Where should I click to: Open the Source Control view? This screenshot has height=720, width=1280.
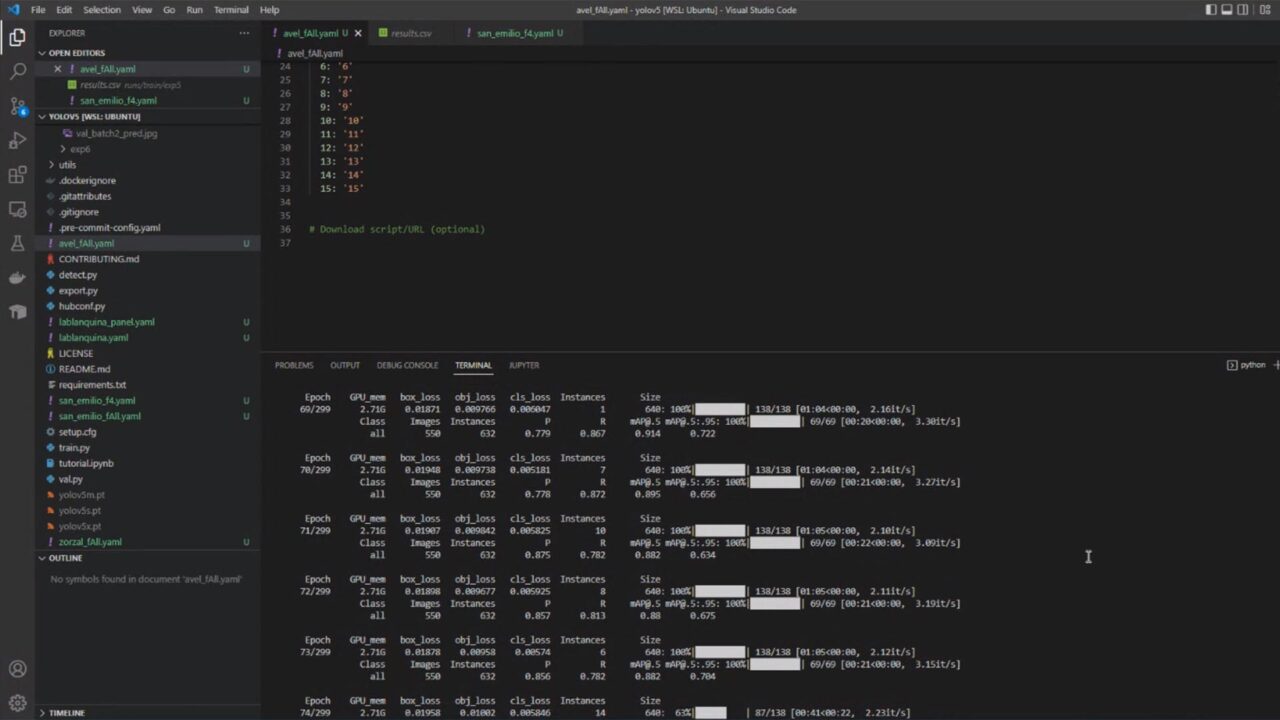(17, 106)
